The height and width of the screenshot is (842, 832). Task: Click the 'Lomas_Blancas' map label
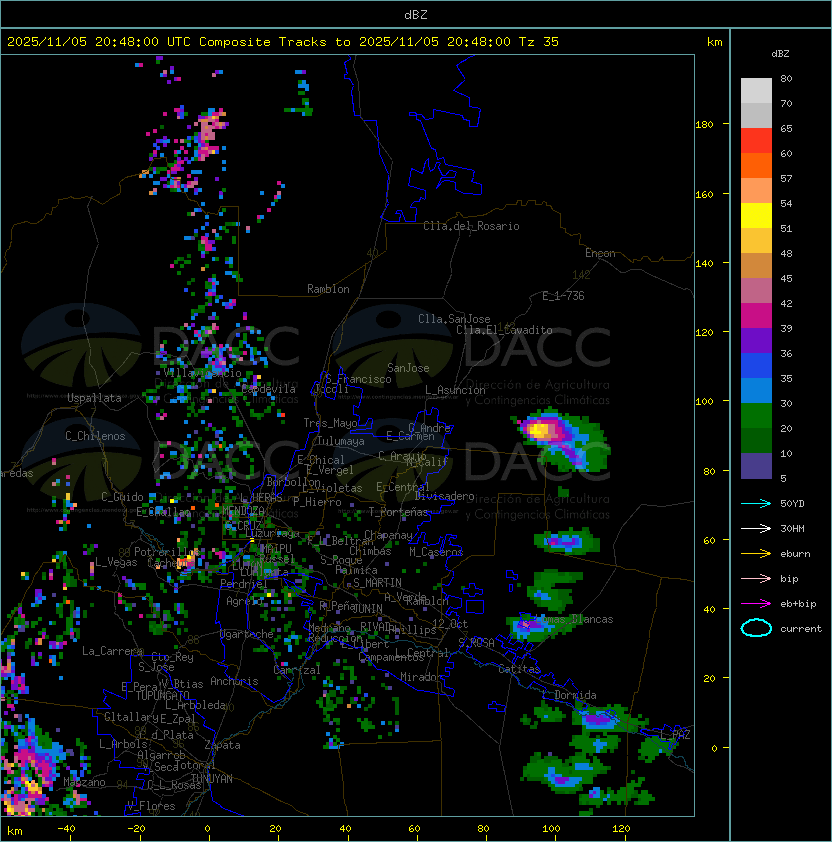(x=574, y=619)
